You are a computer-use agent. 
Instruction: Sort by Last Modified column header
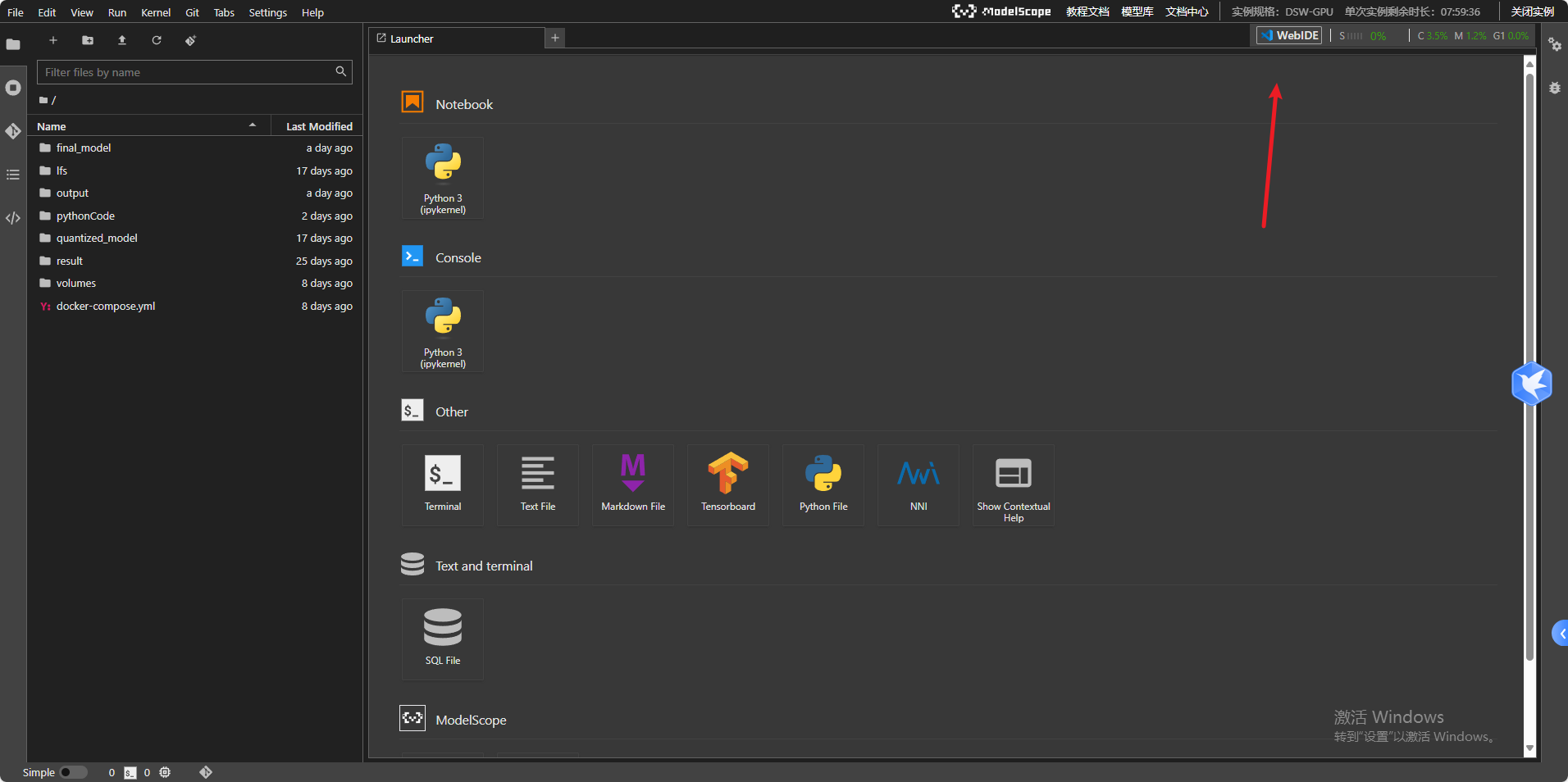[318, 126]
